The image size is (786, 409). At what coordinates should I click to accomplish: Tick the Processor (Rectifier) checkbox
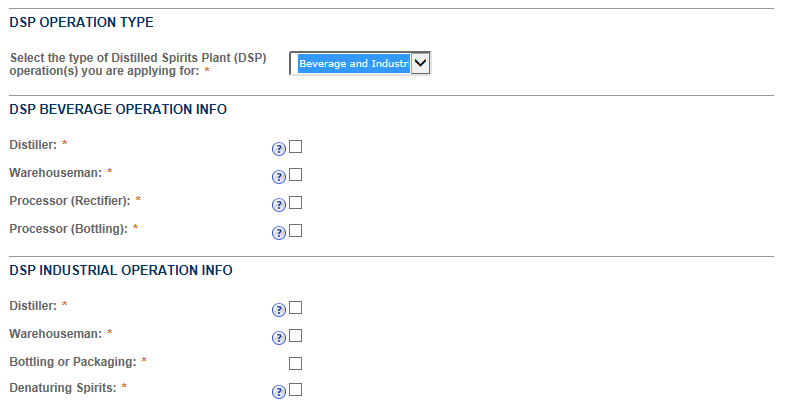[295, 203]
